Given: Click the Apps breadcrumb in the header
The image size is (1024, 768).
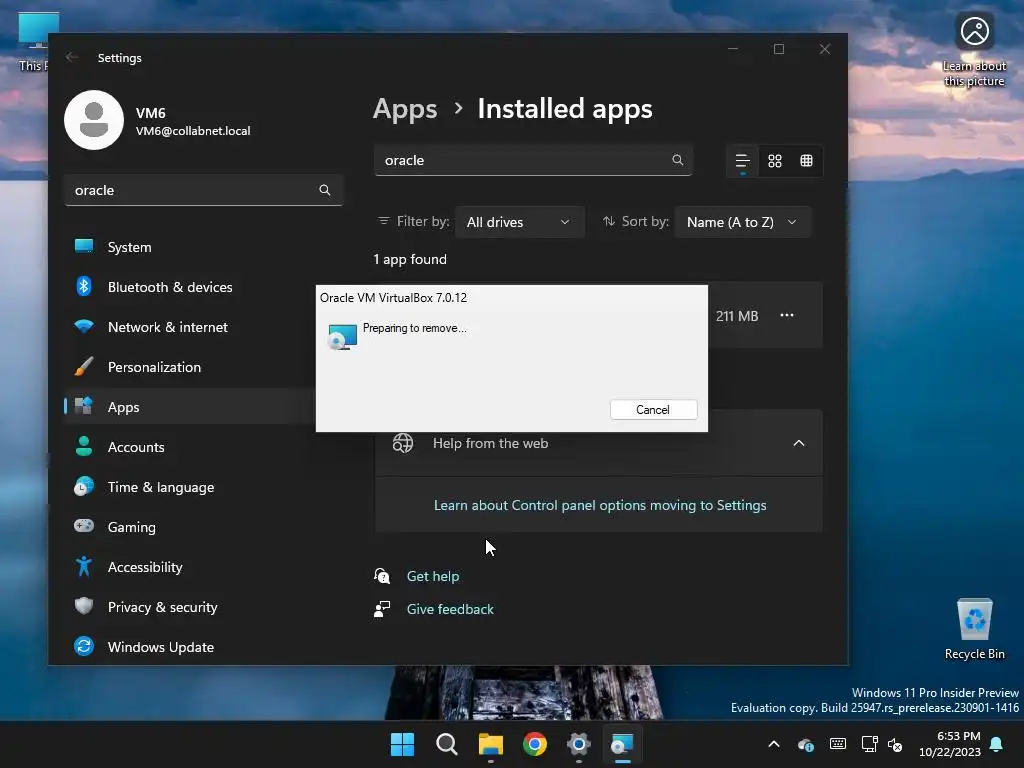Looking at the screenshot, I should tap(405, 109).
